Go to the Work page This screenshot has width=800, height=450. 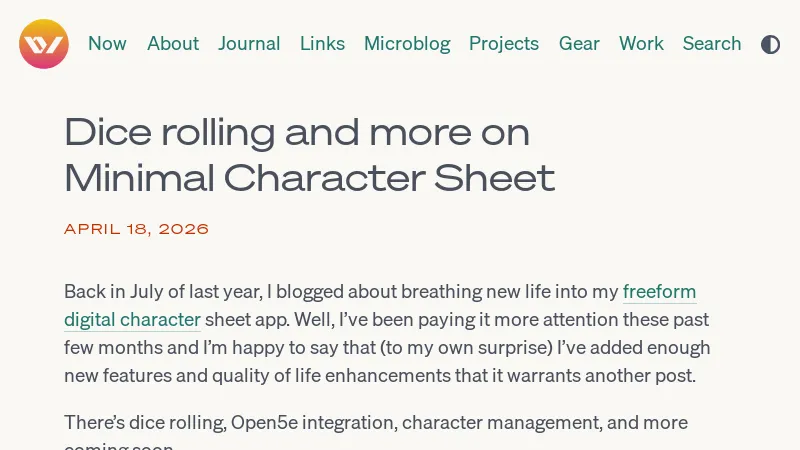tap(641, 44)
